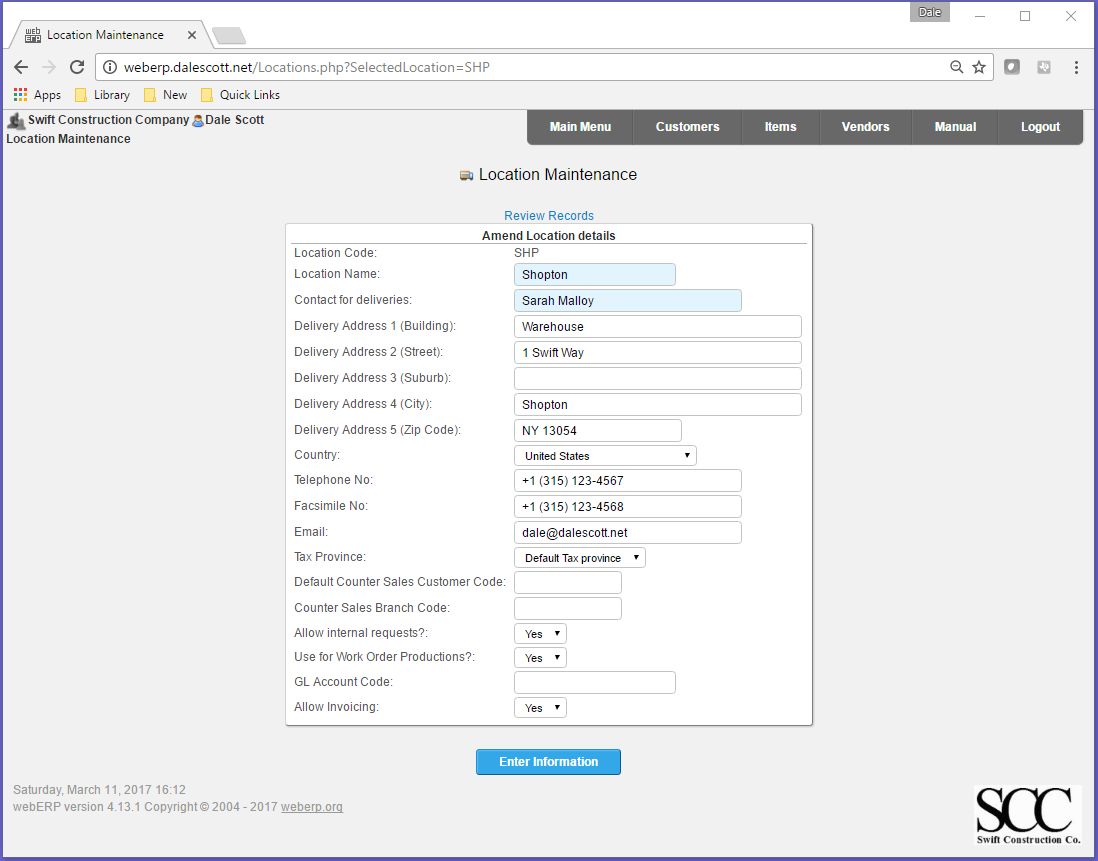Click the Swift Construction Company group icon

pos(16,119)
